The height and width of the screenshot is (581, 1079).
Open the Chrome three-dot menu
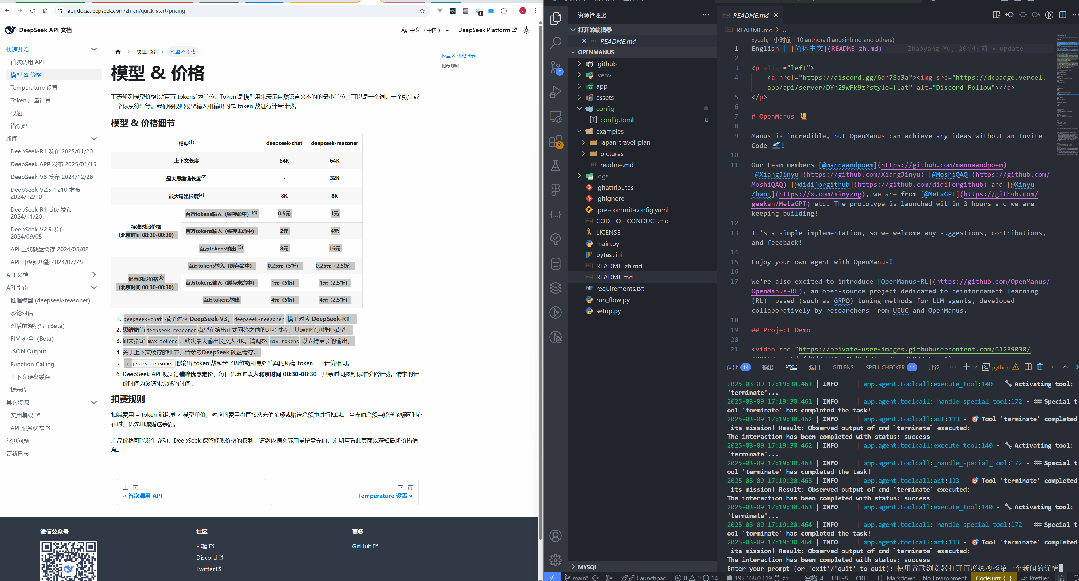pos(535,11)
